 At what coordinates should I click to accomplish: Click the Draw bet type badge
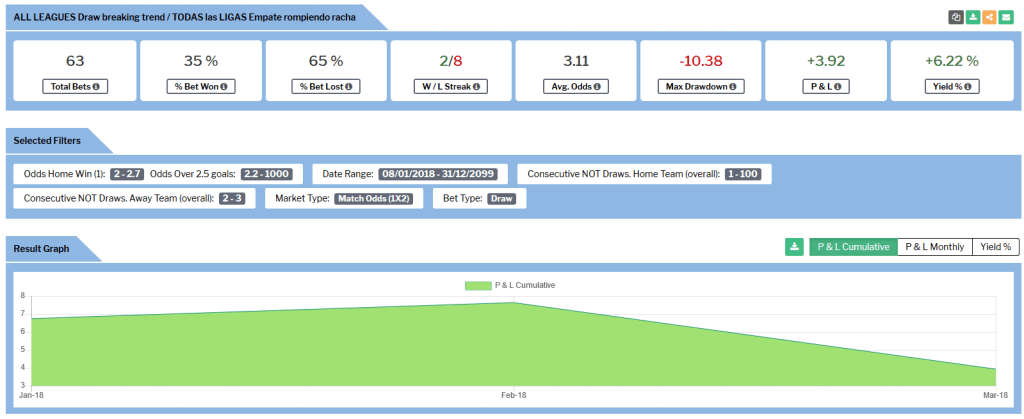502,198
